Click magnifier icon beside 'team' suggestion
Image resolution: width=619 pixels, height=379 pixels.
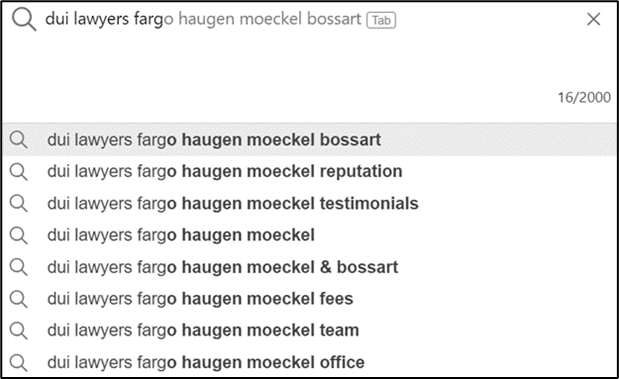(19, 331)
